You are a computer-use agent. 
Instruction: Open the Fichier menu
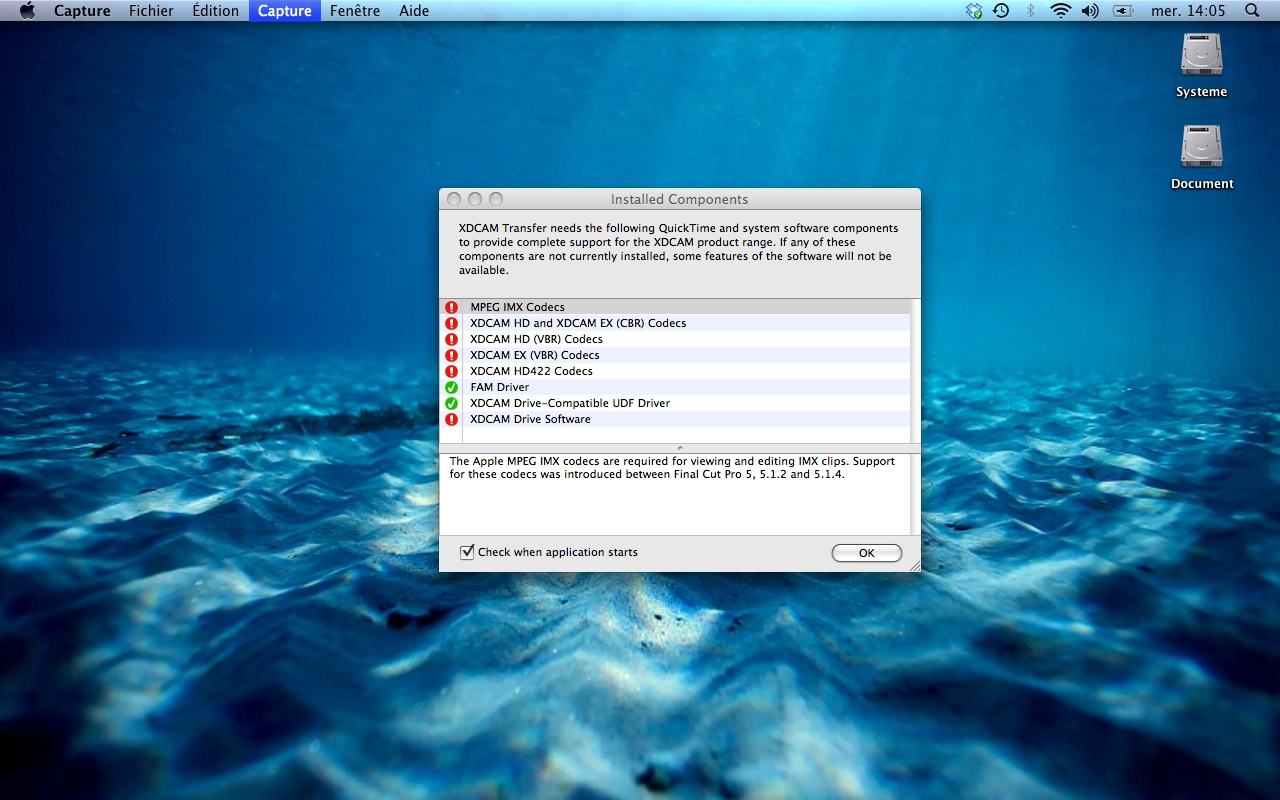(151, 11)
